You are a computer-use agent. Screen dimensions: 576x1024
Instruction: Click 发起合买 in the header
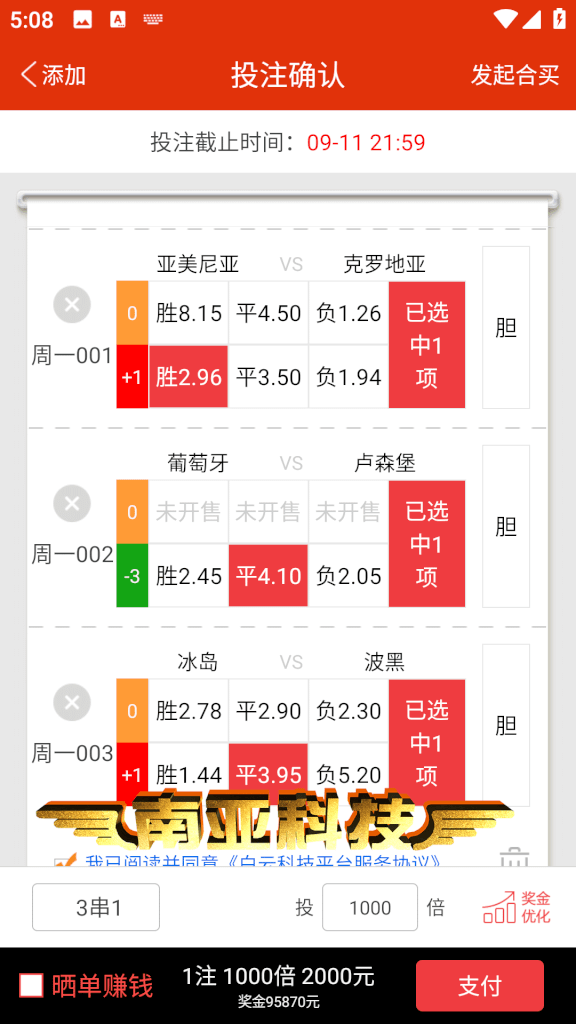pyautogui.click(x=515, y=75)
